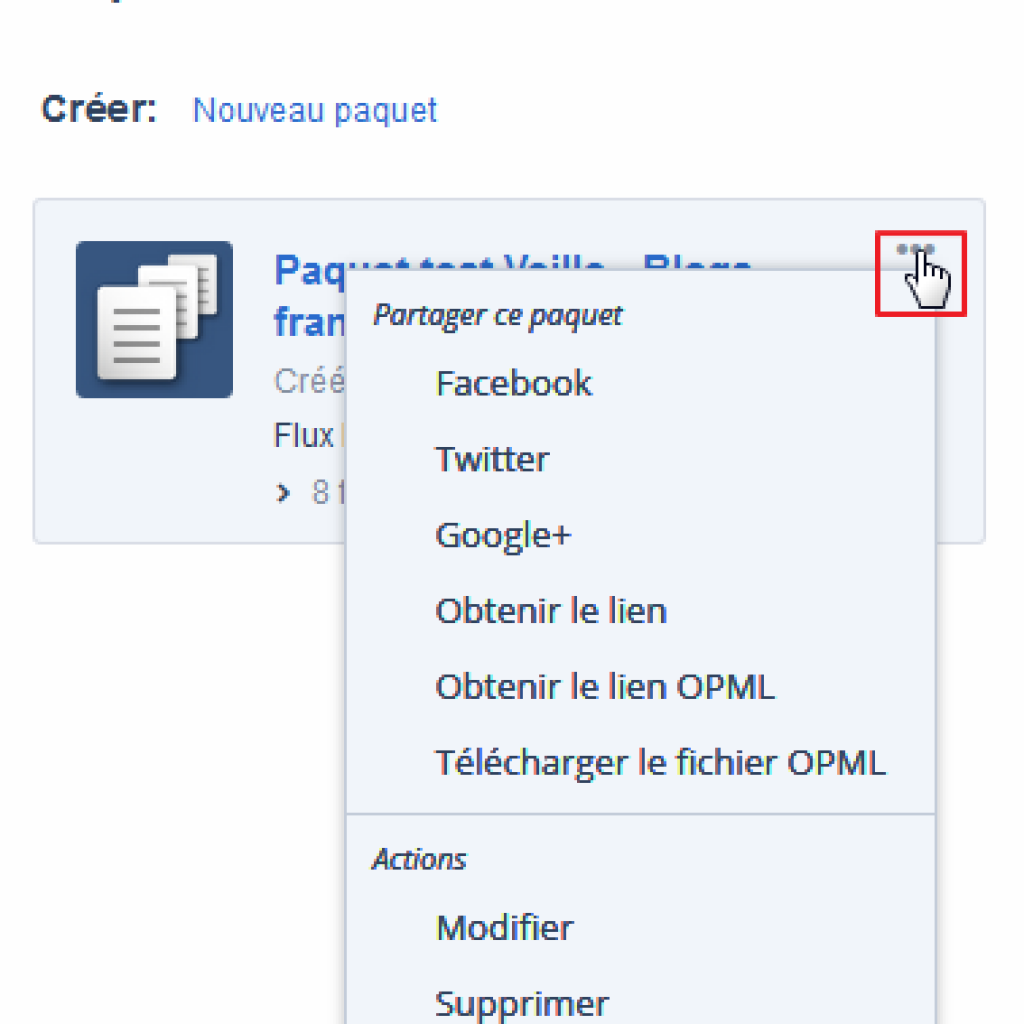The height and width of the screenshot is (1024, 1024).
Task: Share this bundle on Twitter
Action: point(492,458)
